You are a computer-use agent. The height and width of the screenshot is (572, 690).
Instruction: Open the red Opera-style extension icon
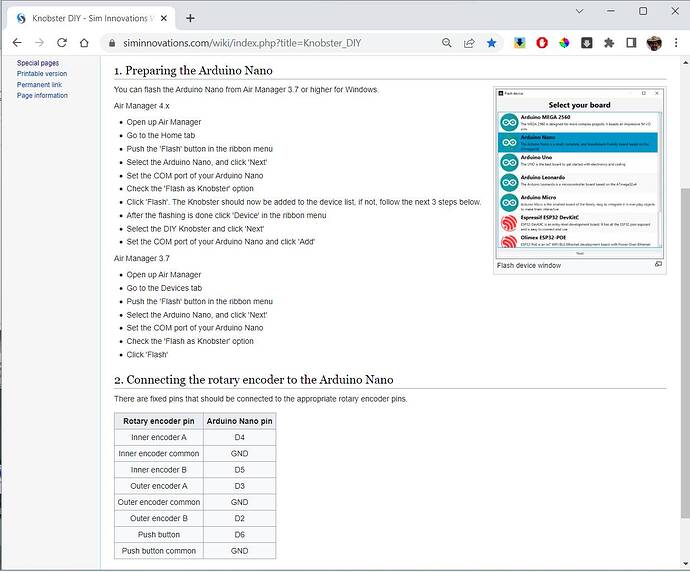542,43
